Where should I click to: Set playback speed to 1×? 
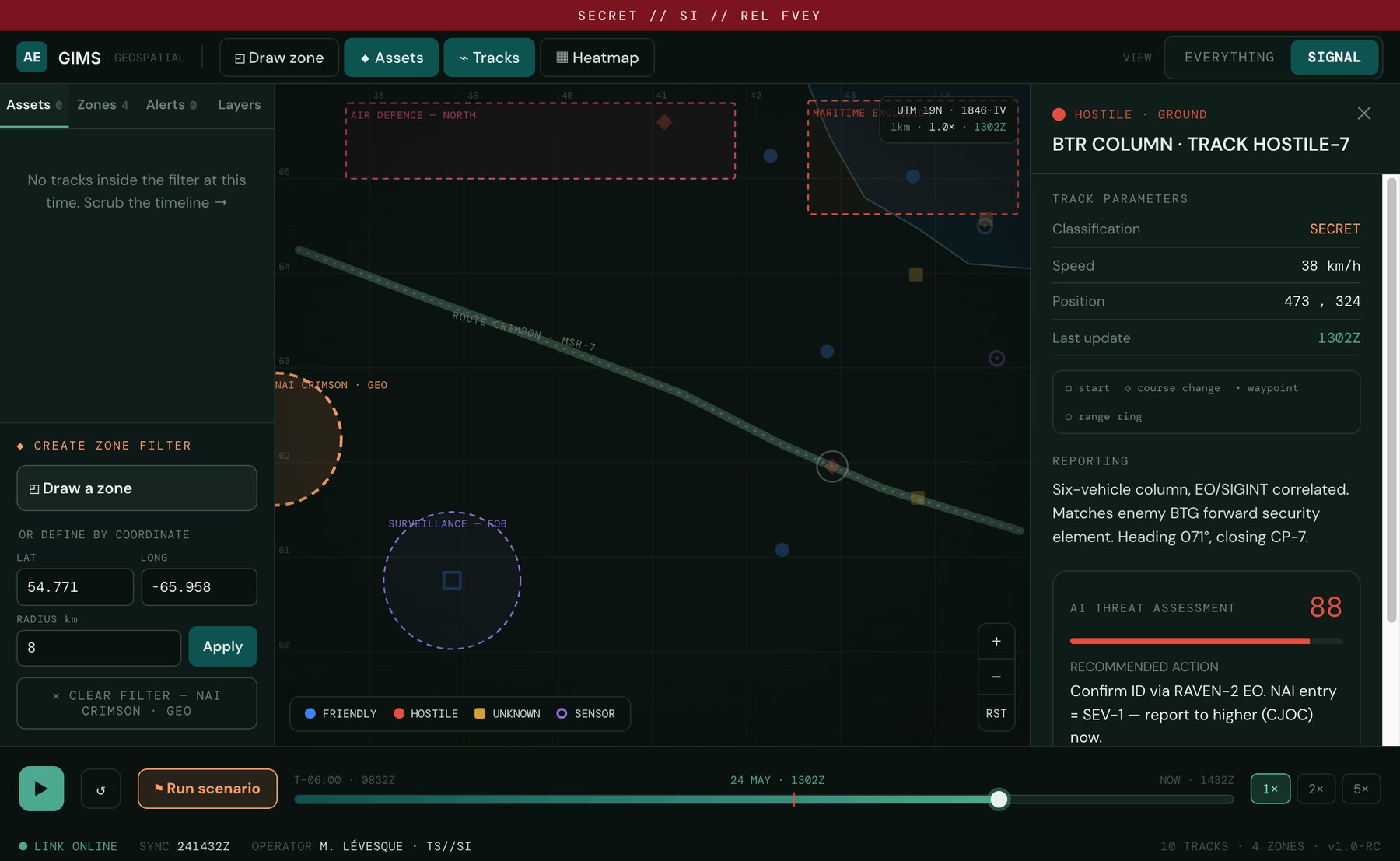point(1270,789)
